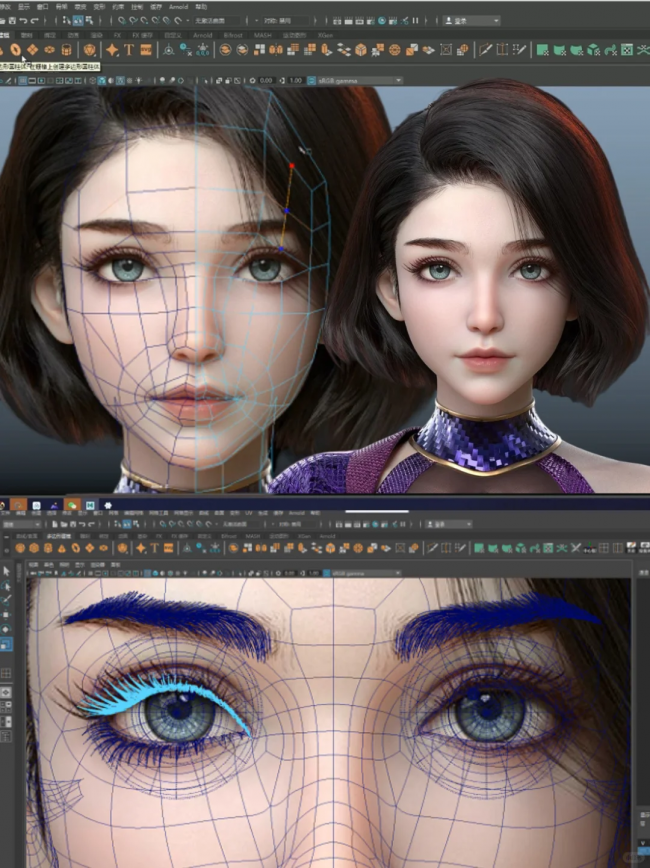Screen dimensions: 650x868
Task: Click the exposure value field in top viewport toolbar
Action: point(267,80)
